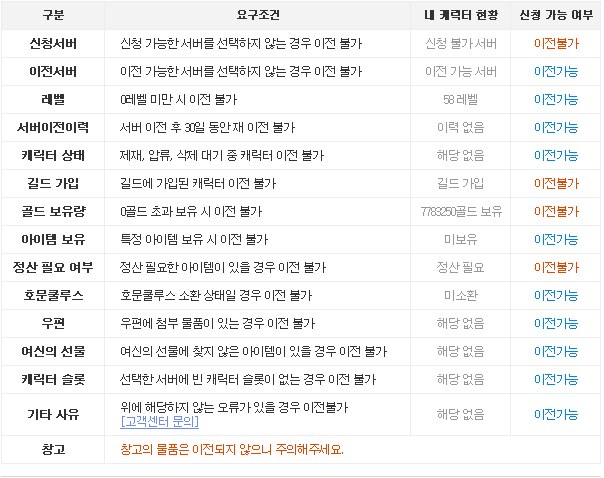This screenshot has width=604, height=478.
Task: Click the 요구조건 column header
Action: (260, 16)
